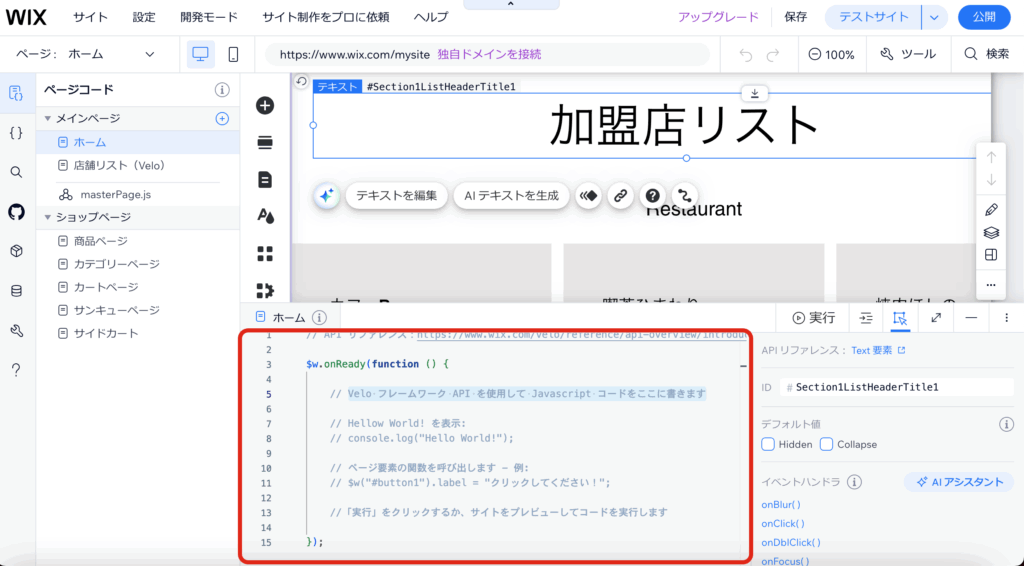Open code panel vertical dots menu

tap(1006, 318)
